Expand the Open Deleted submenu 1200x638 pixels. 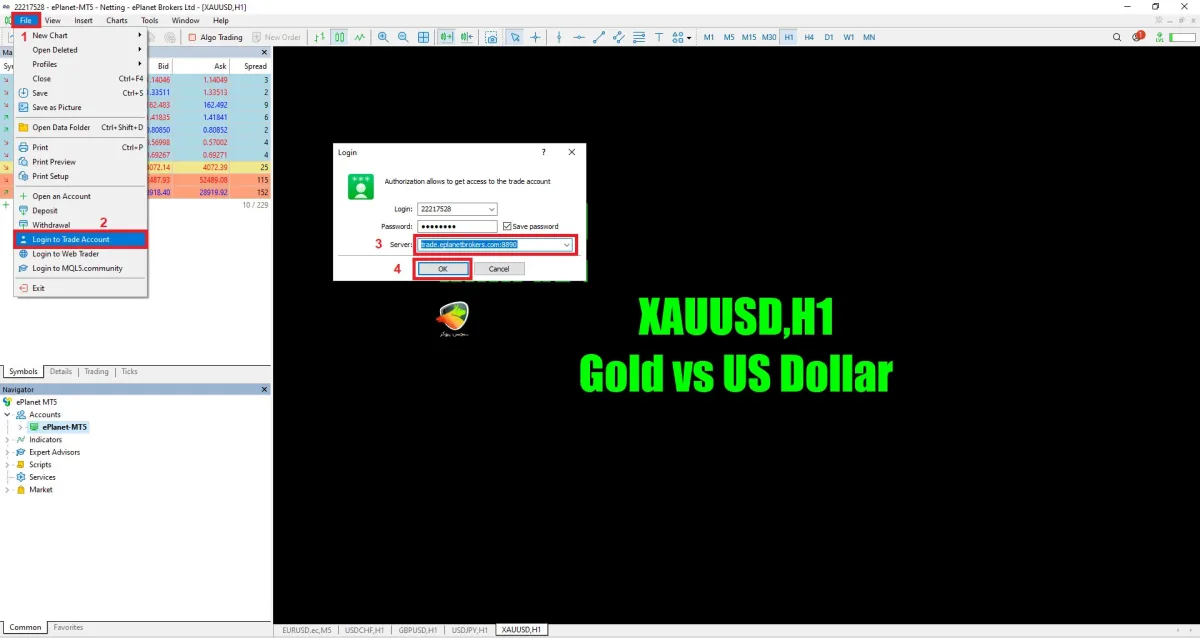click(81, 50)
